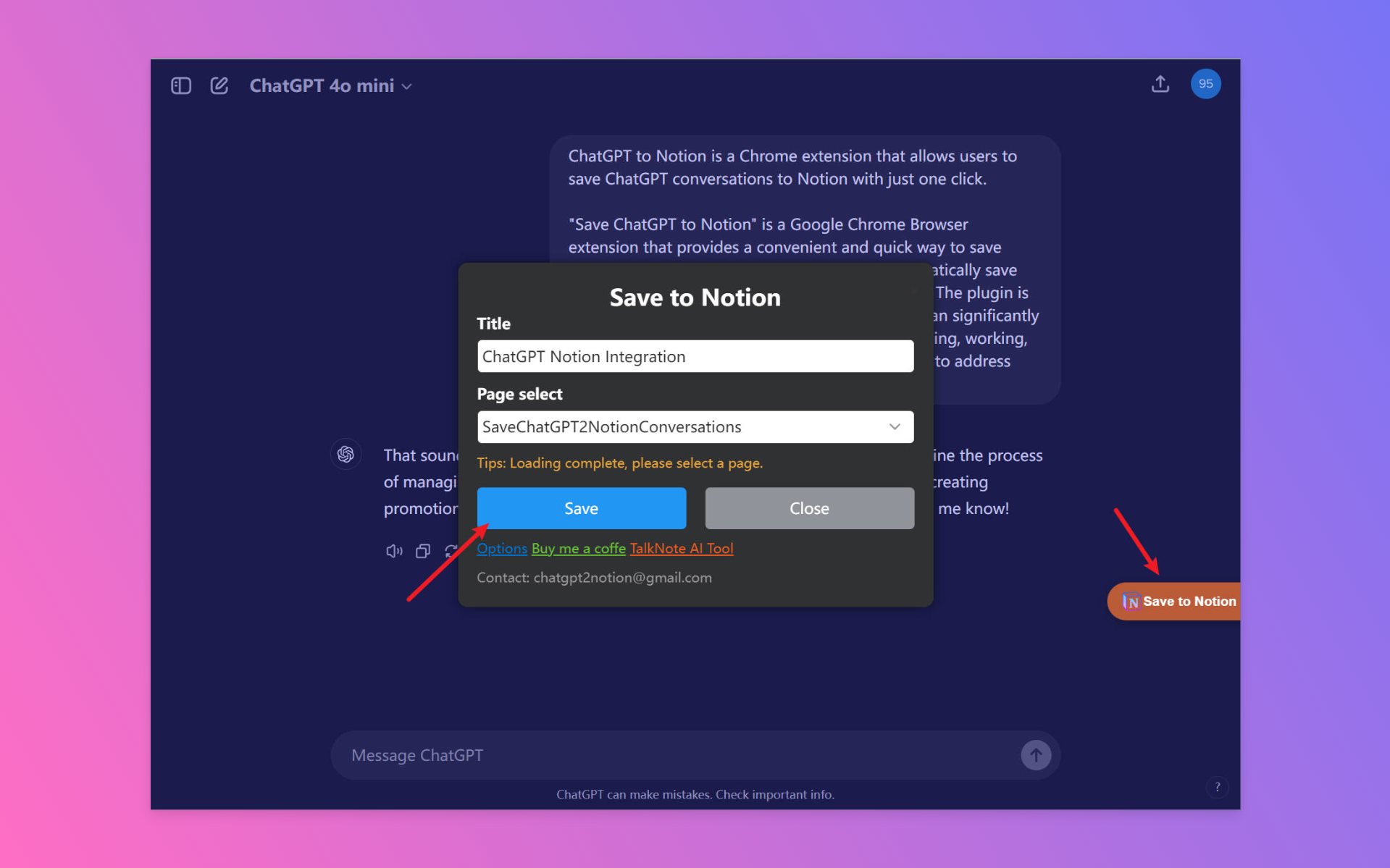1390x868 pixels.
Task: Open the Options link
Action: pos(501,549)
